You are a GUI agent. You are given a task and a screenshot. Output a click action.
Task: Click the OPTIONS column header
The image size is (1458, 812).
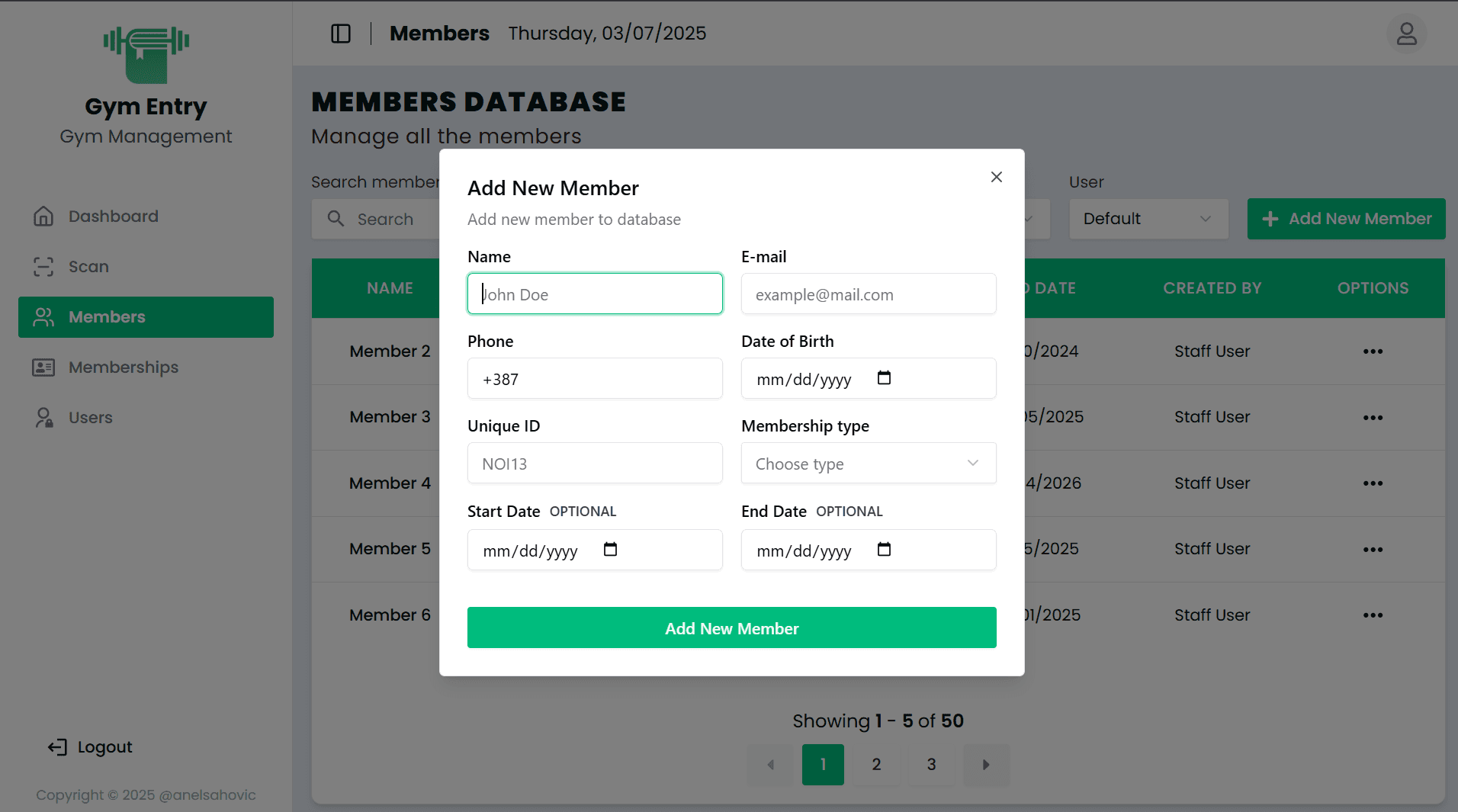click(1373, 288)
